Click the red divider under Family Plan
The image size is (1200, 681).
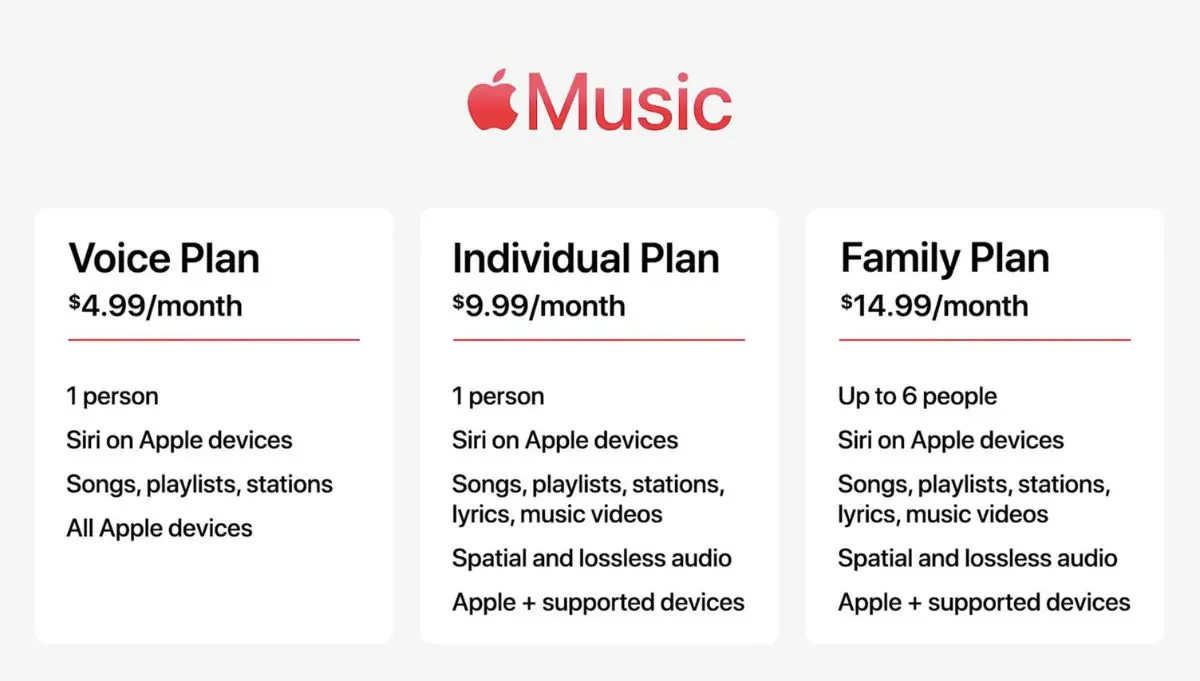984,340
